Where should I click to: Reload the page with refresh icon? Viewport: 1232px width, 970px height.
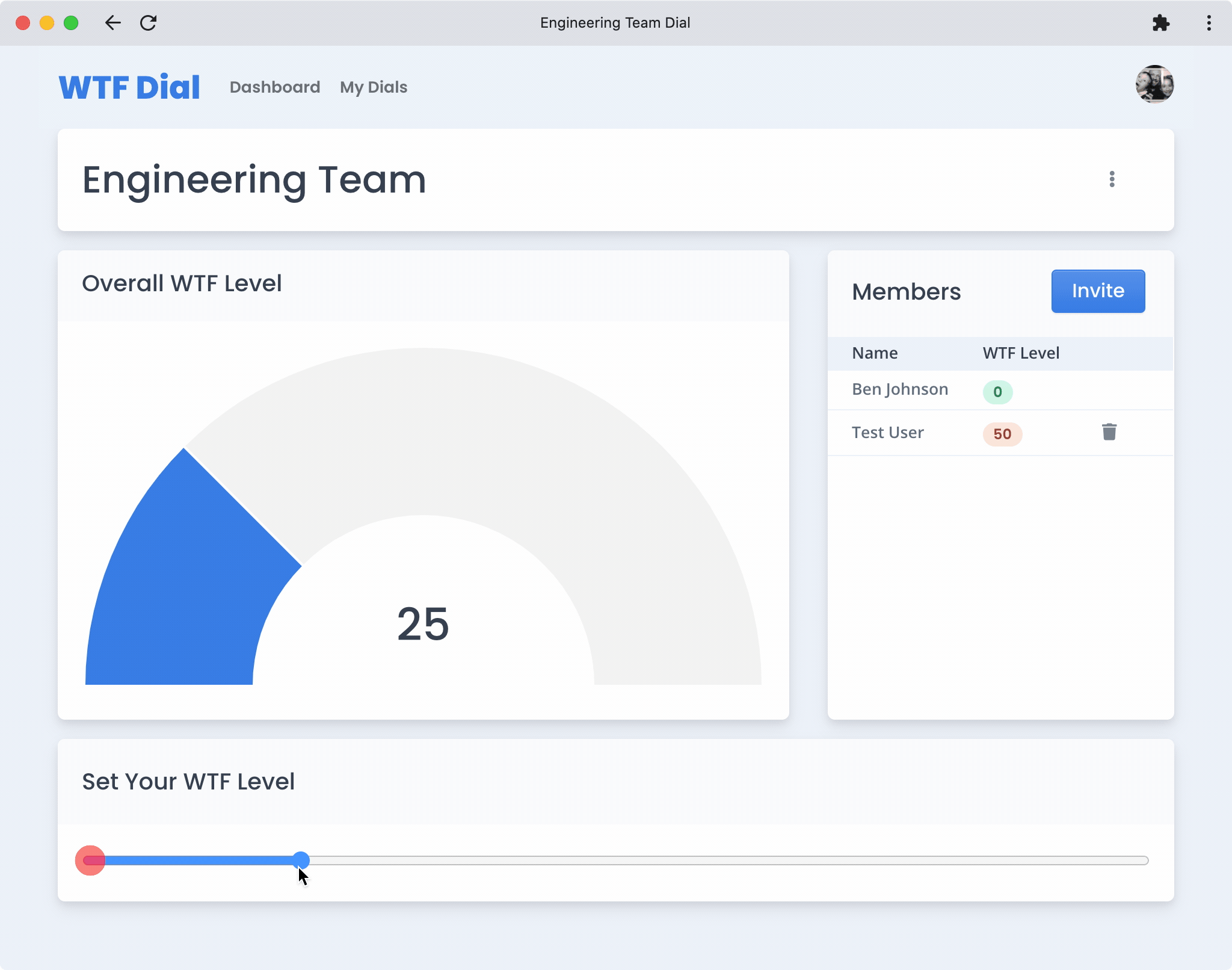tap(148, 23)
